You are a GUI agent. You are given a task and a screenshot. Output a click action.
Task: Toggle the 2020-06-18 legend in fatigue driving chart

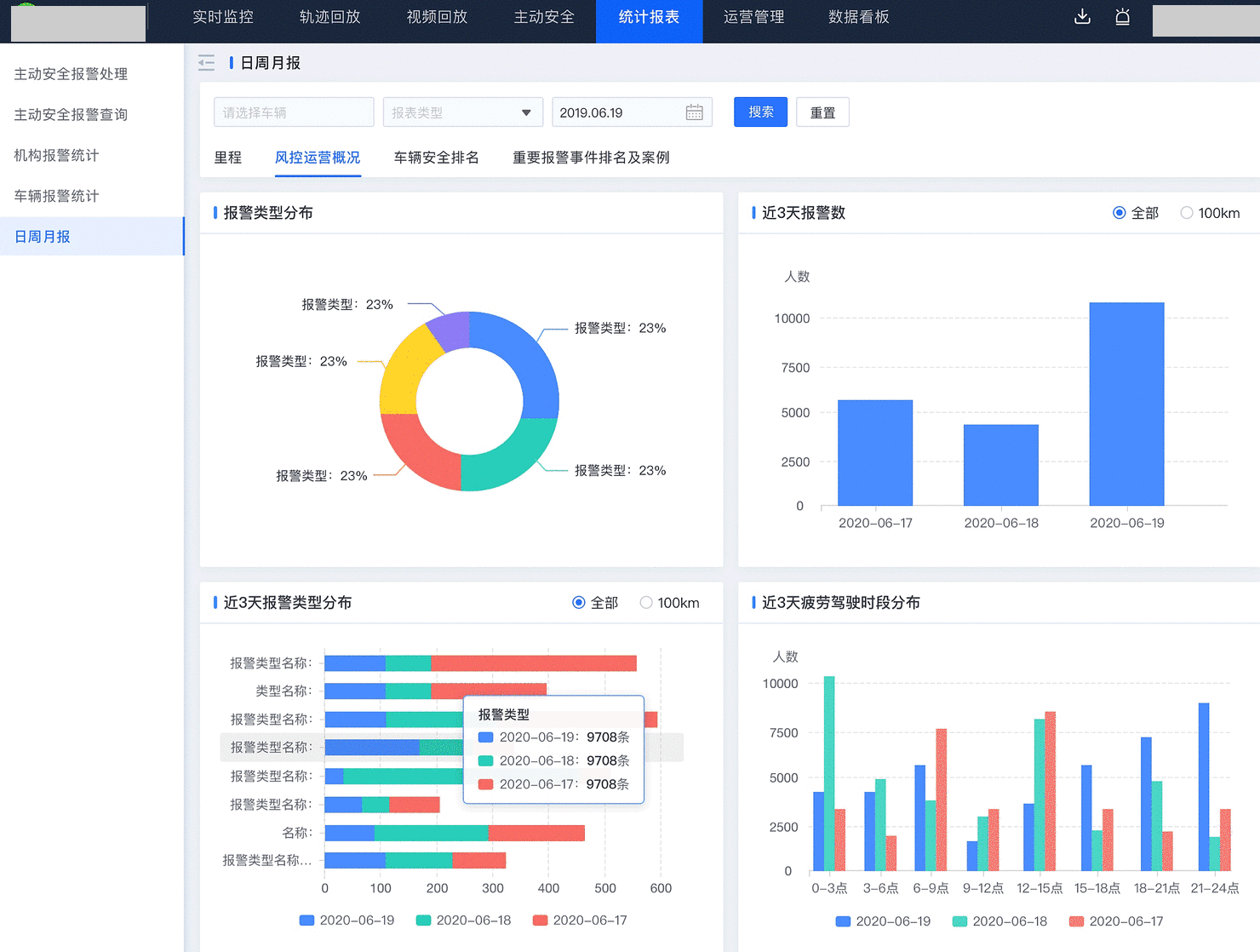click(999, 921)
